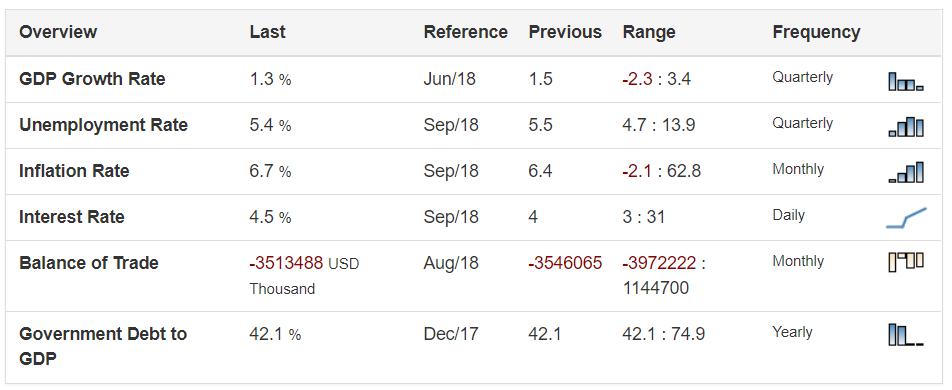Screen dimensions: 952x390
Task: Open the Unemployment Rate bar chart icon
Action: [x=906, y=127]
